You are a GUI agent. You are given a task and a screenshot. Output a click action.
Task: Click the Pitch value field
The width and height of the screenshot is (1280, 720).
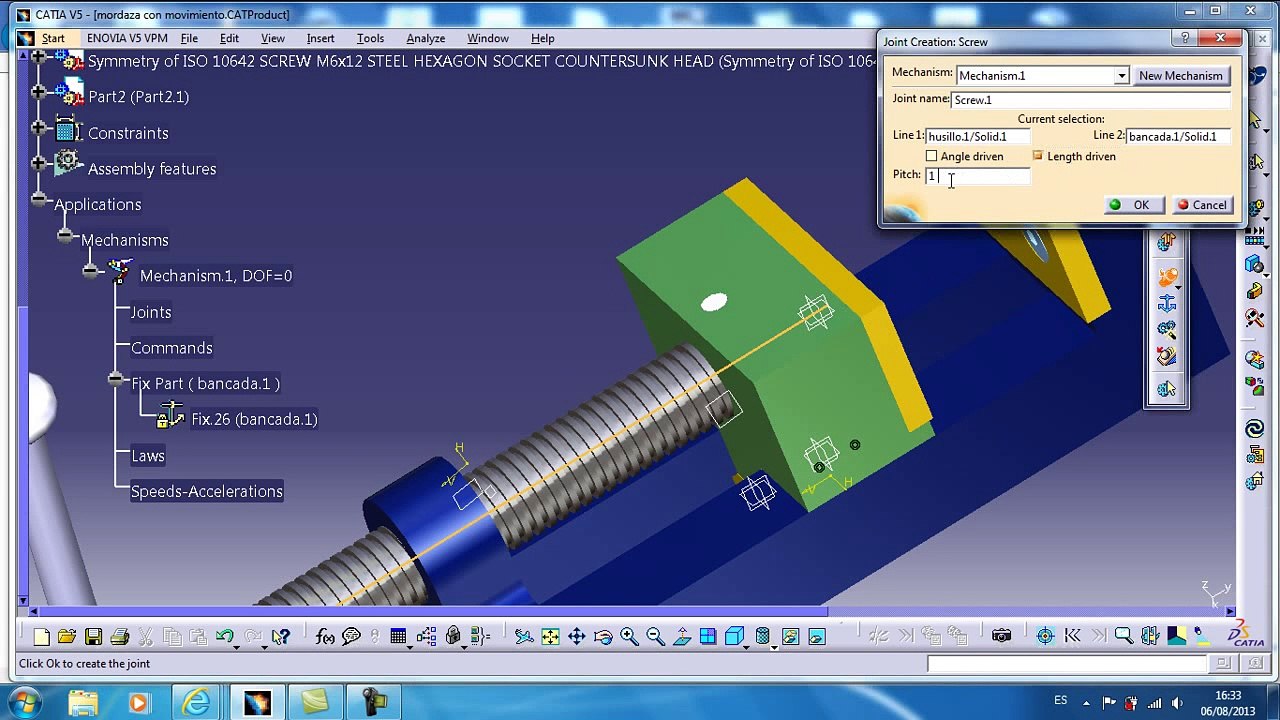[977, 176]
